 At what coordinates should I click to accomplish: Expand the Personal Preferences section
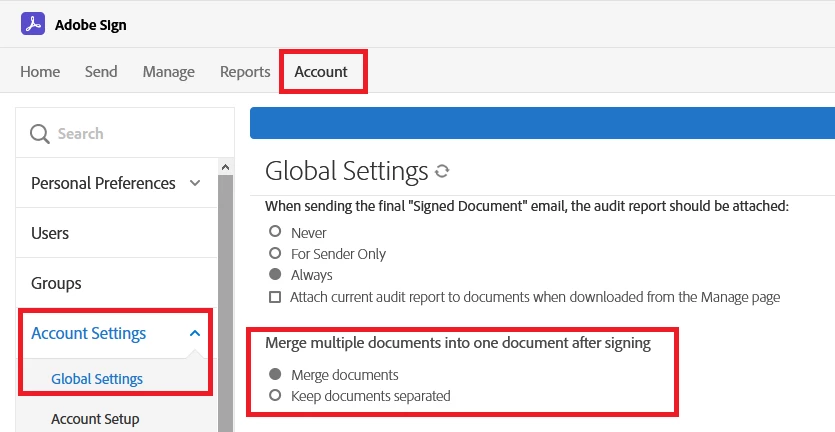(195, 183)
